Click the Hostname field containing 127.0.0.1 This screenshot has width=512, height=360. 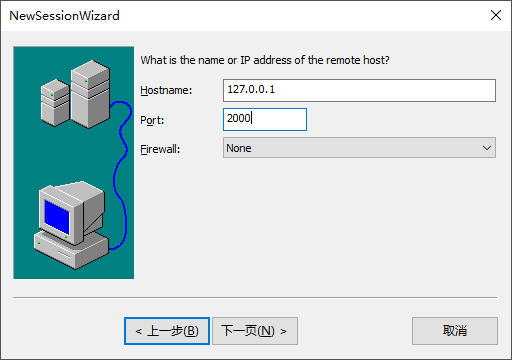point(359,90)
